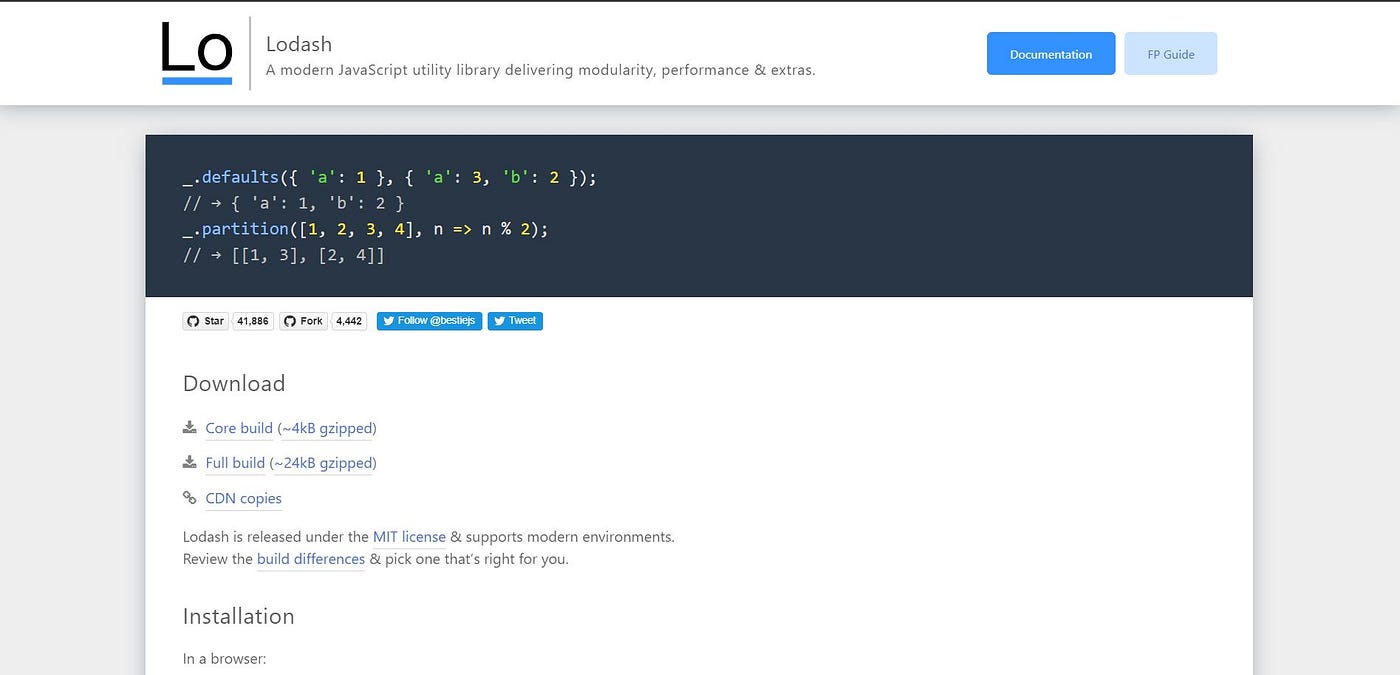Image resolution: width=1400 pixels, height=675 pixels.
Task: Click the download icon beside Full build
Action: coord(189,462)
